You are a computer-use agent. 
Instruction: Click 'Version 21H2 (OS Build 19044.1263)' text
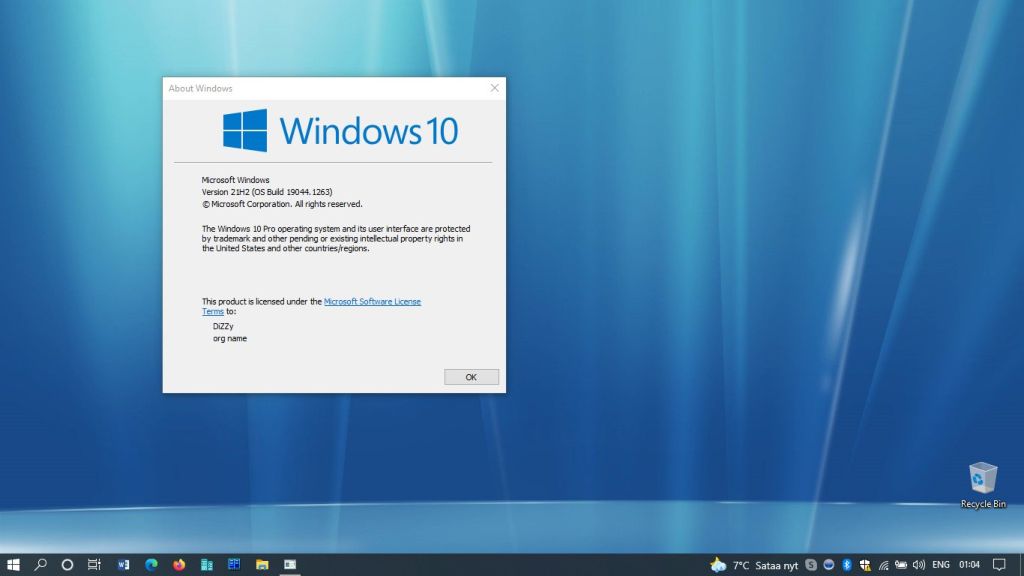tap(267, 192)
